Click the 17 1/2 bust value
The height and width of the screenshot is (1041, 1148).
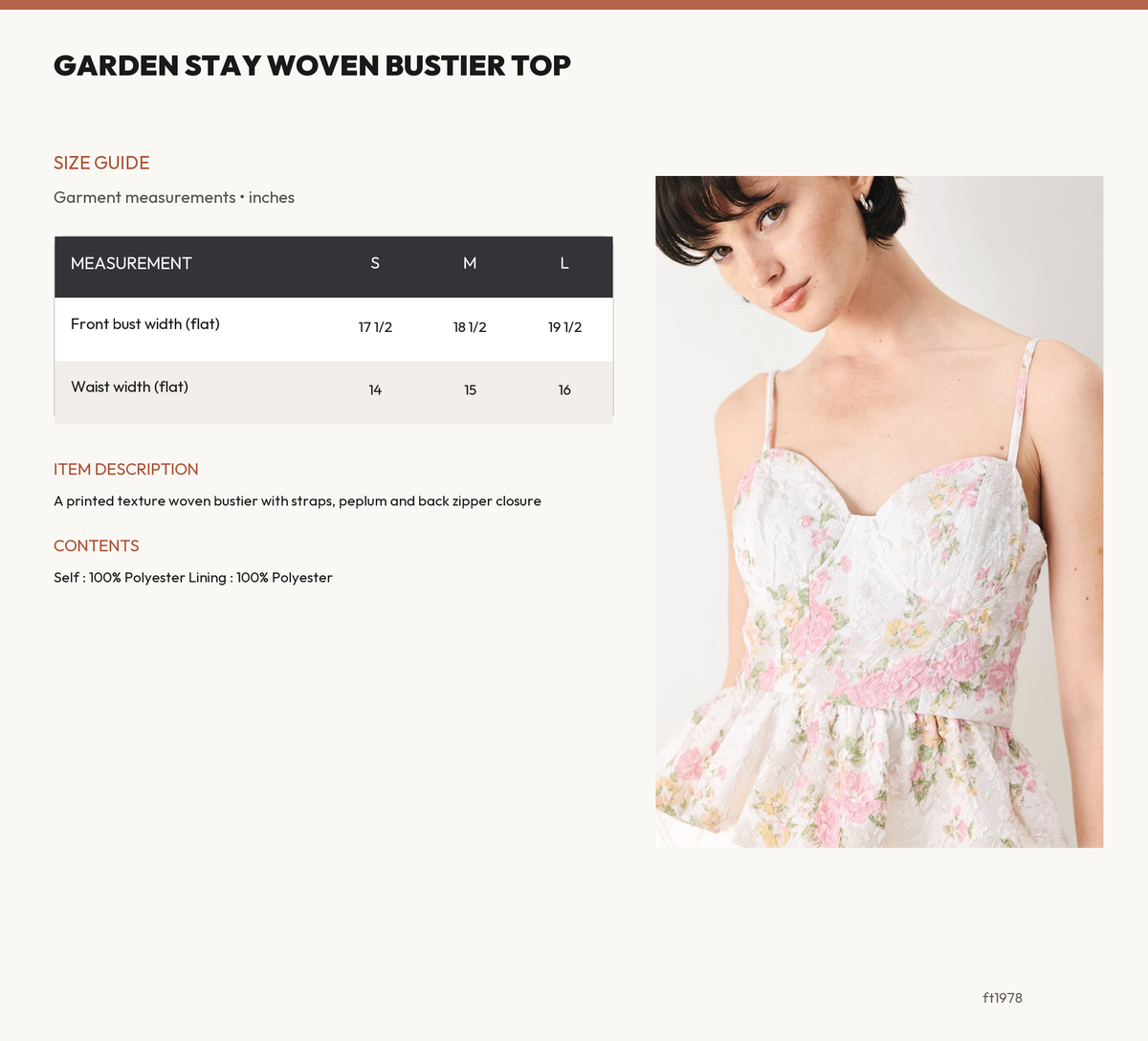(375, 327)
